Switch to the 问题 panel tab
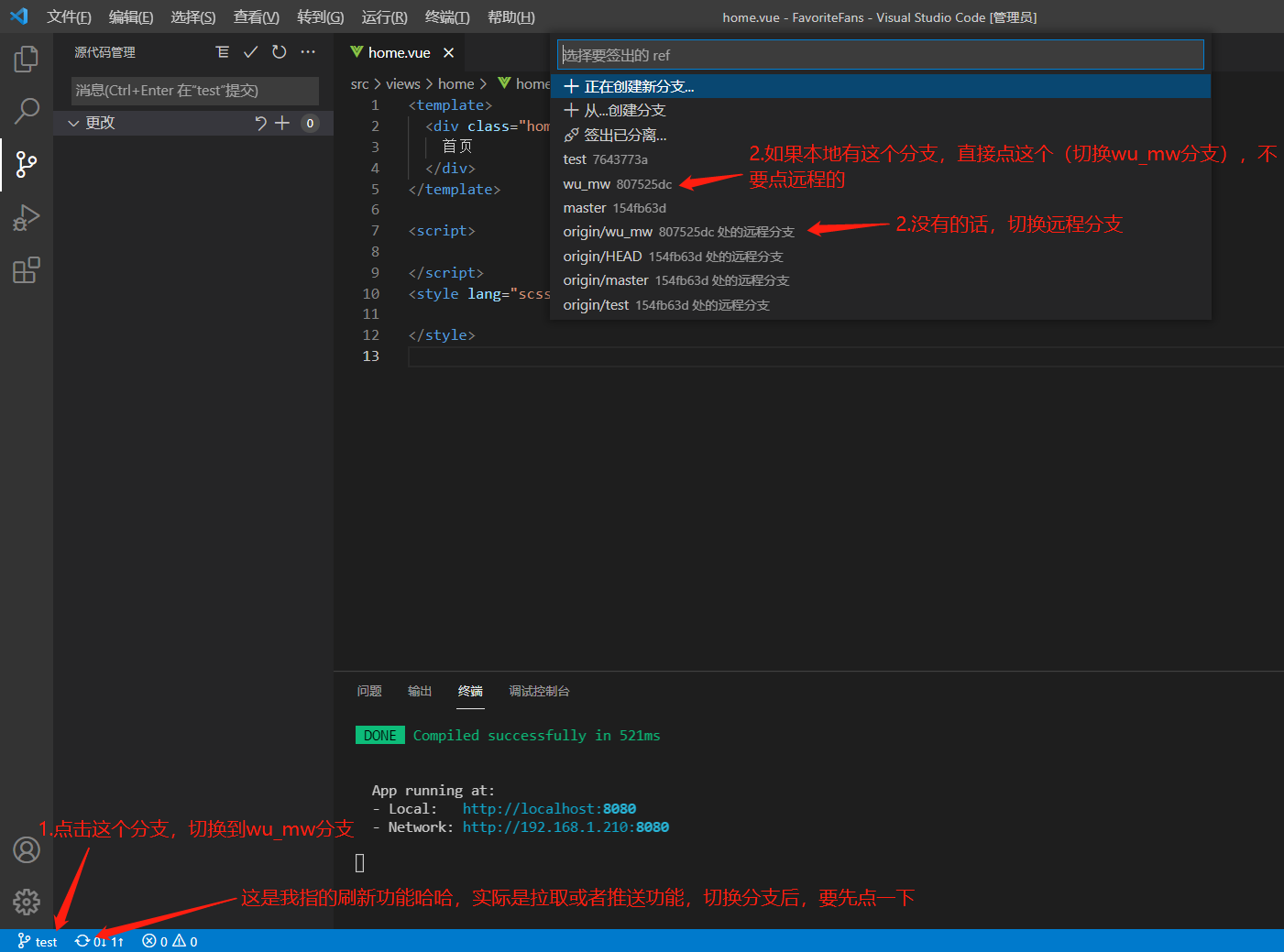1284x952 pixels. [x=369, y=691]
